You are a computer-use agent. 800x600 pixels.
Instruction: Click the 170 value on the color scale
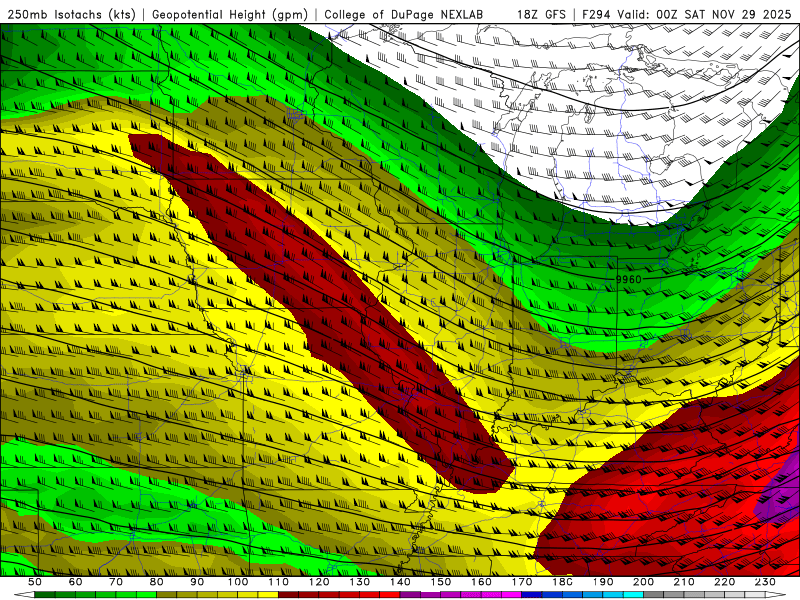pos(522,582)
